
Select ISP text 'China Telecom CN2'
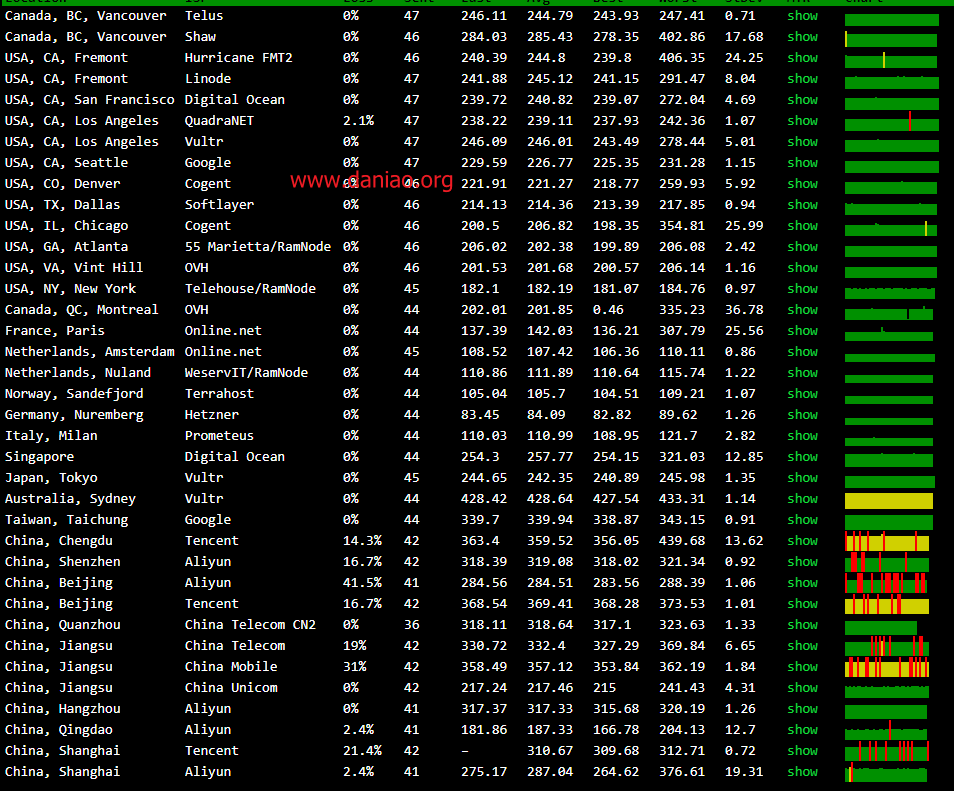point(250,624)
